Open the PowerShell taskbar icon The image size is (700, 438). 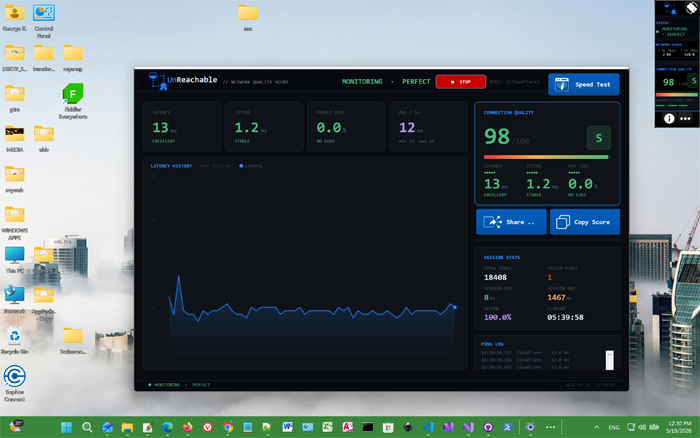click(508, 427)
